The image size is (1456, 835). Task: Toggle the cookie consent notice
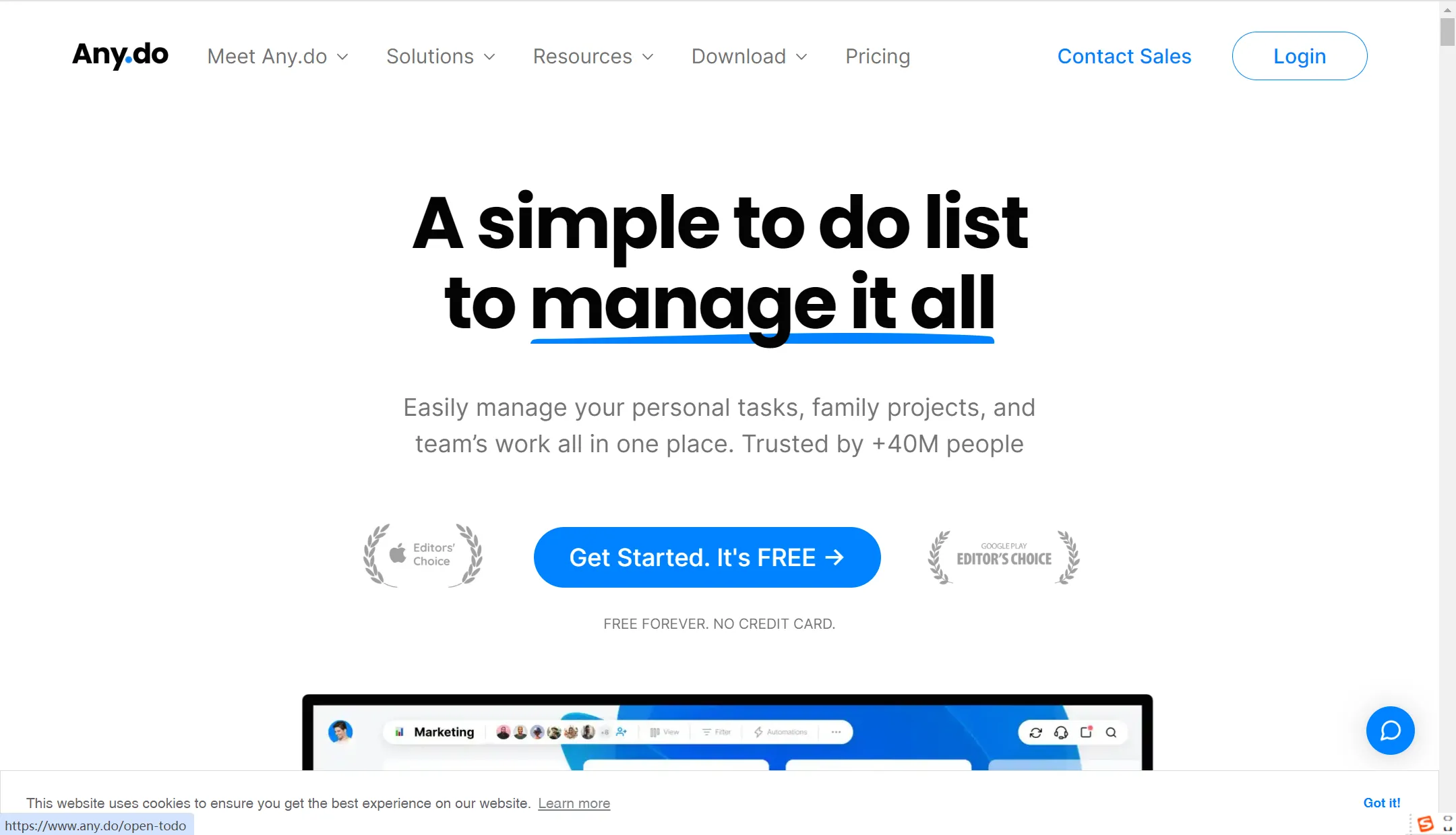(x=1382, y=803)
